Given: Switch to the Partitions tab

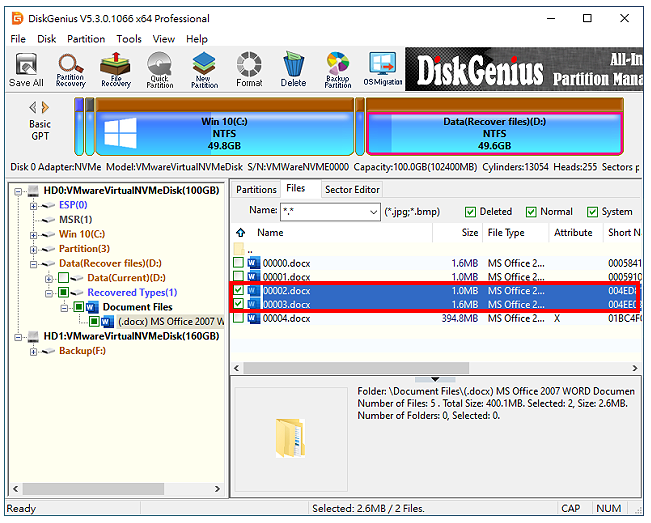Looking at the screenshot, I should pos(256,190).
